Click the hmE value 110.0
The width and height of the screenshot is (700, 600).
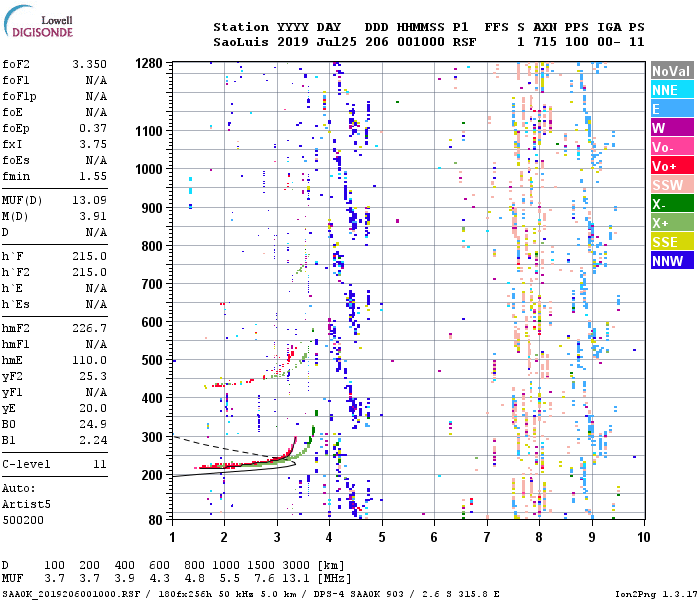point(90,360)
